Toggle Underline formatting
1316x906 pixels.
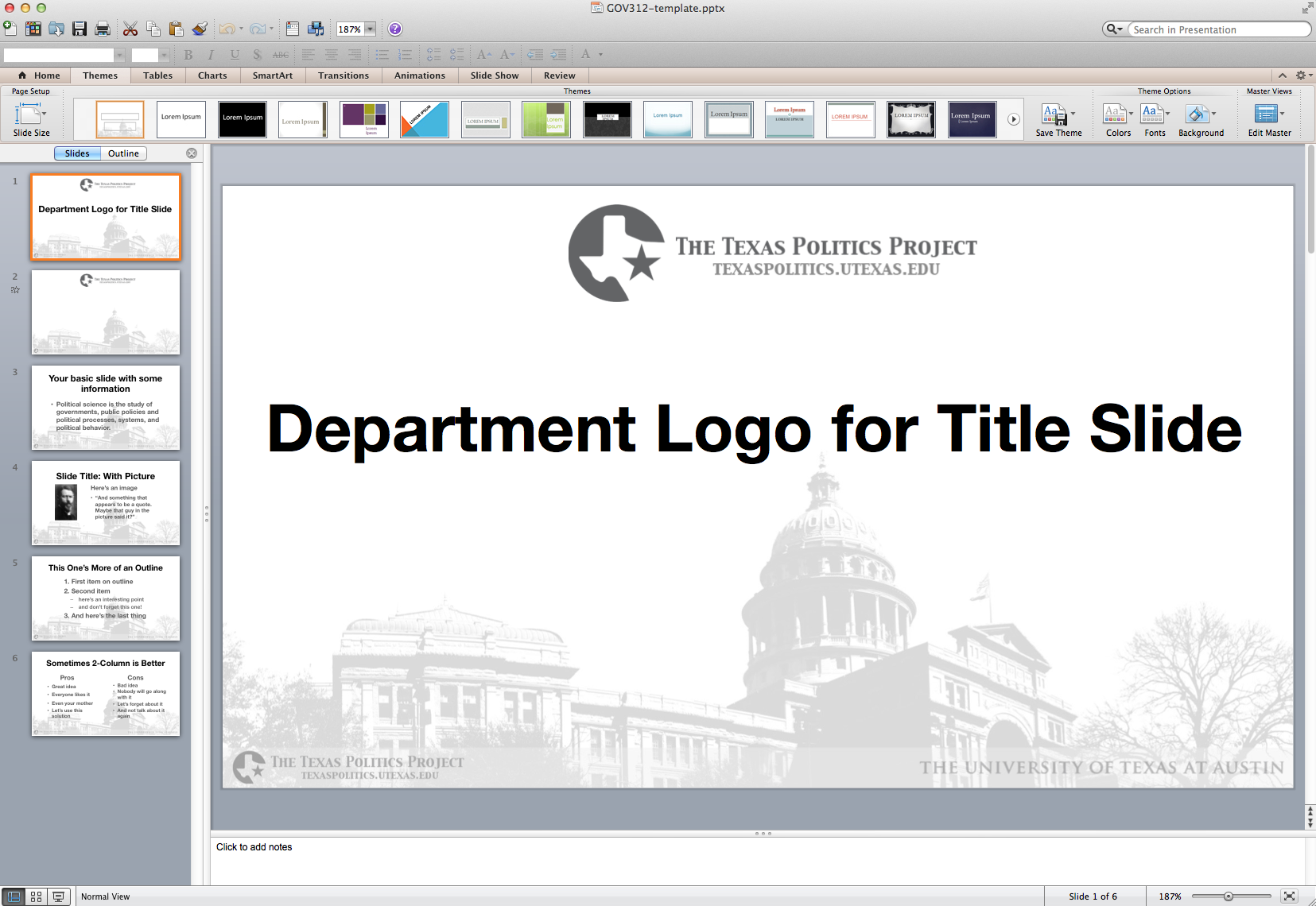tap(235, 55)
